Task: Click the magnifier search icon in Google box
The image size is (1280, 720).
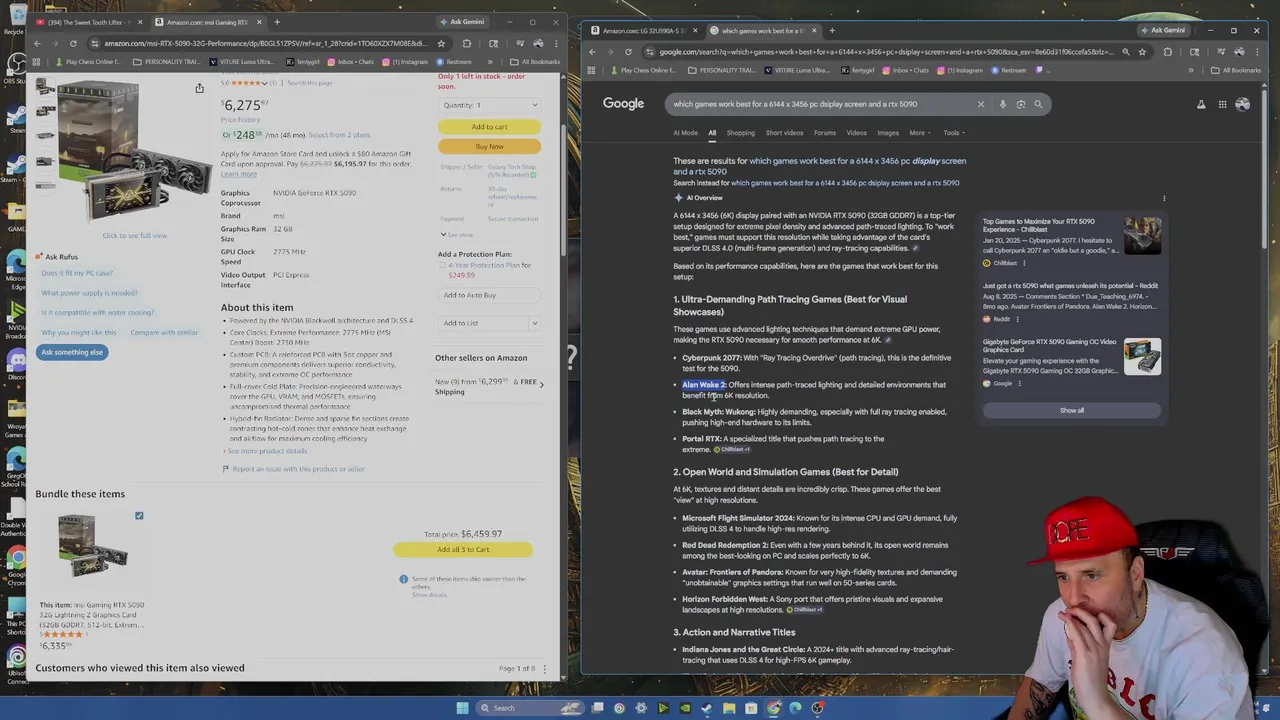Action: 1038,104
